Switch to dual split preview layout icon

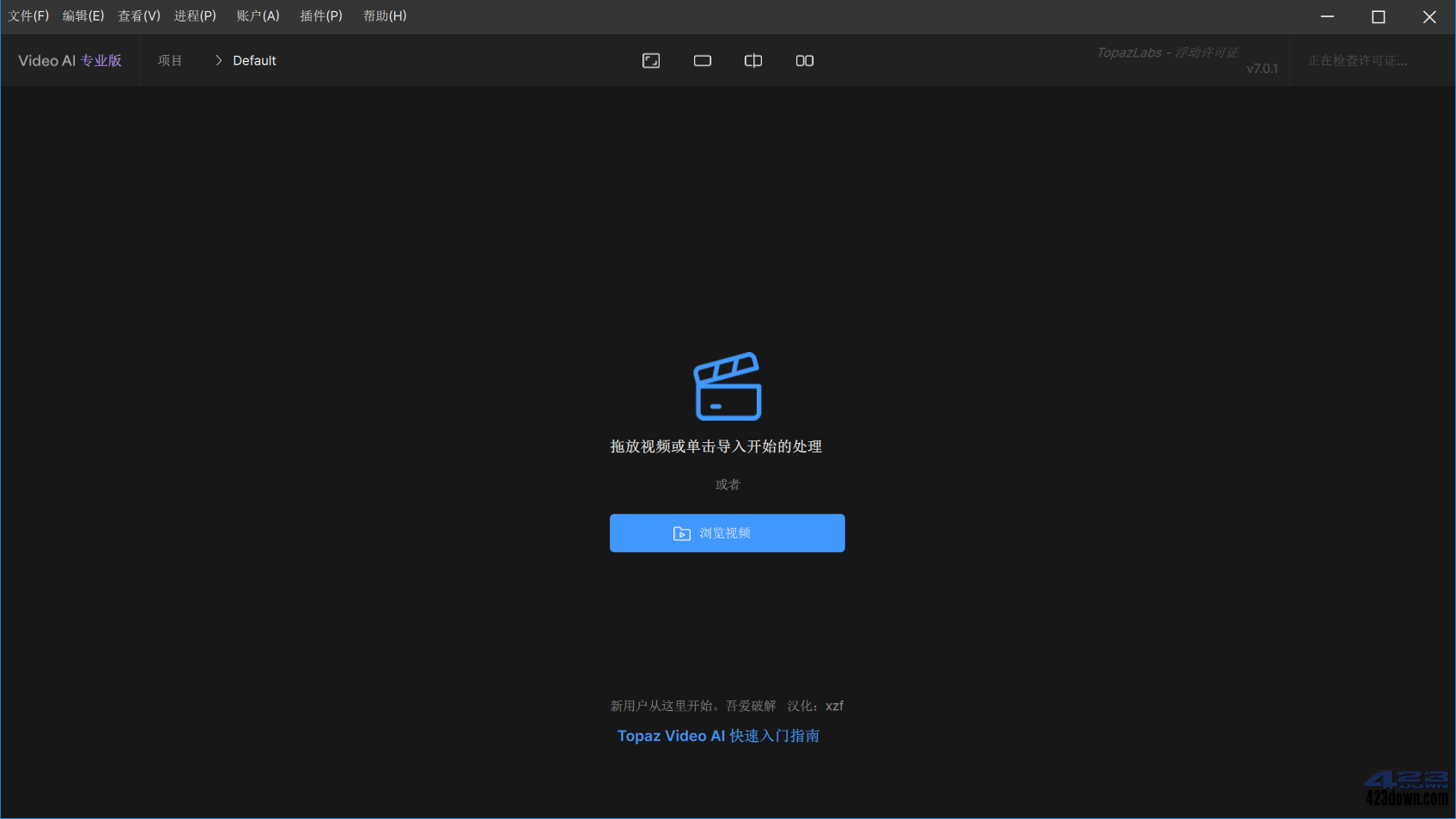[804, 60]
